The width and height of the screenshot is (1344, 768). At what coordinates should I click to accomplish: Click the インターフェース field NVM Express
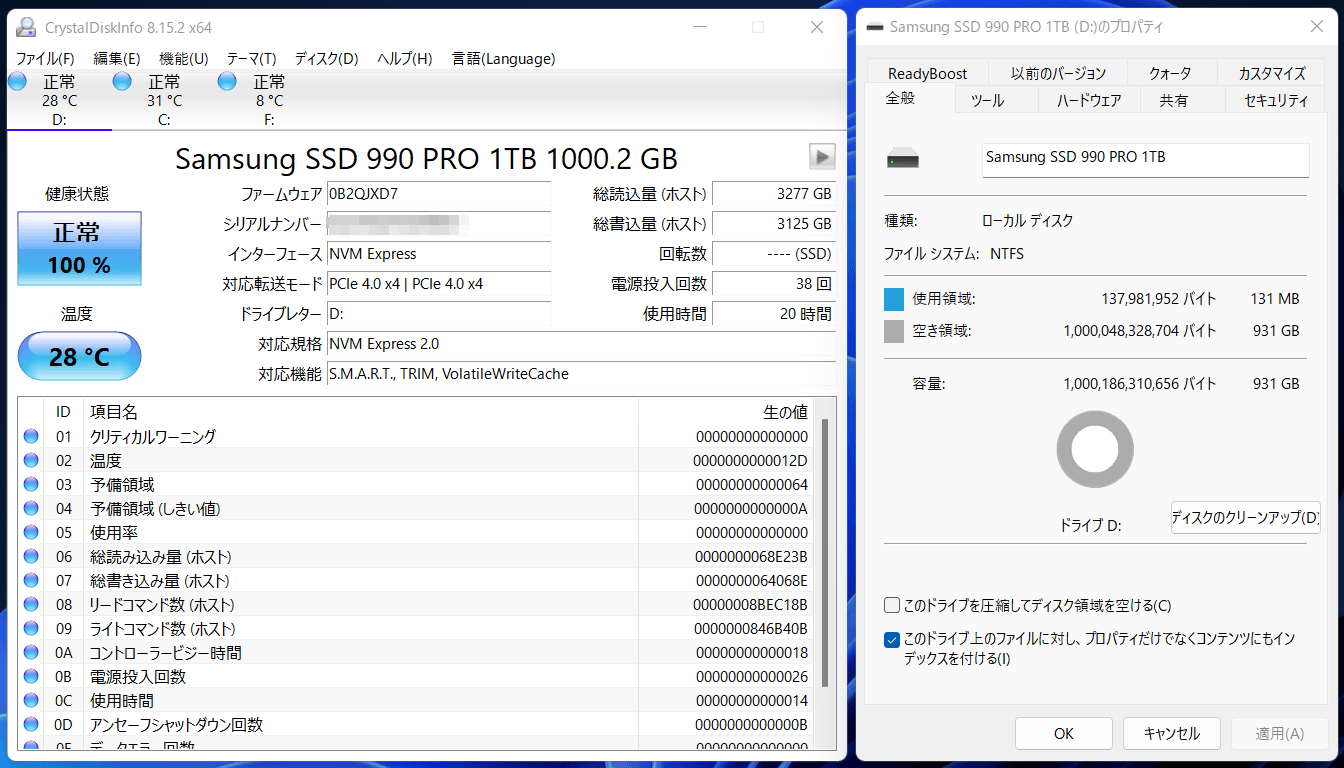click(x=439, y=254)
